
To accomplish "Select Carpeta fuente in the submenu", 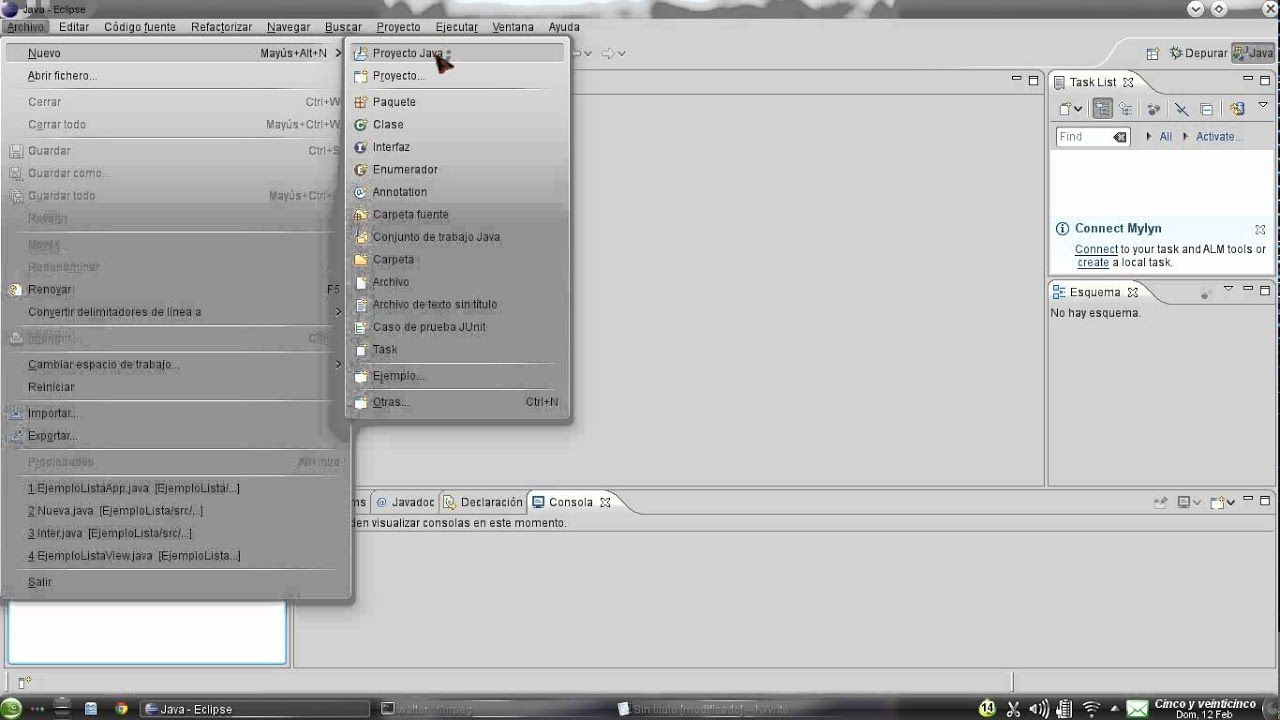I will pyautogui.click(x=457, y=214).
